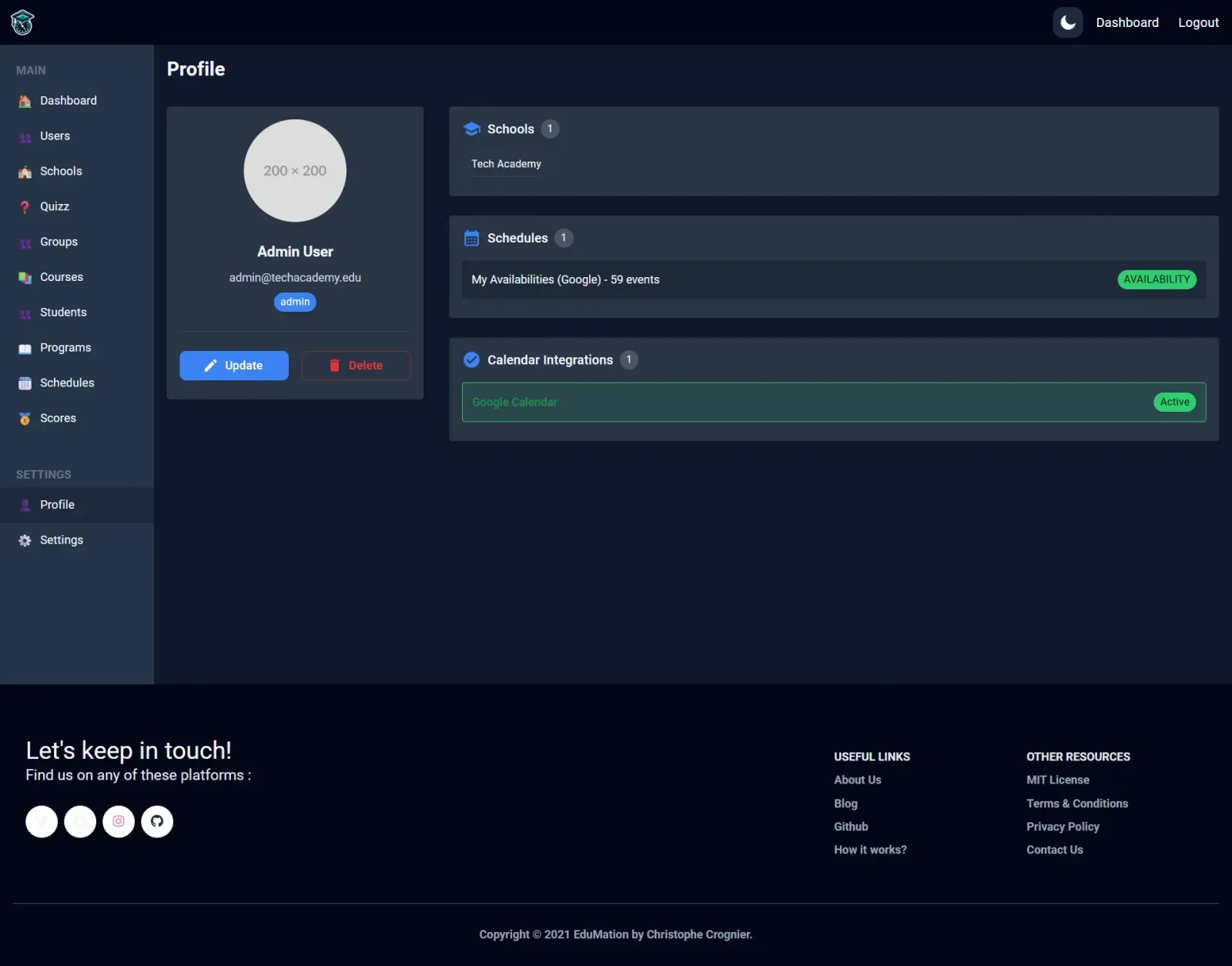Image resolution: width=1232 pixels, height=966 pixels.
Task: Click the Students icon in sidebar
Action: coord(25,313)
